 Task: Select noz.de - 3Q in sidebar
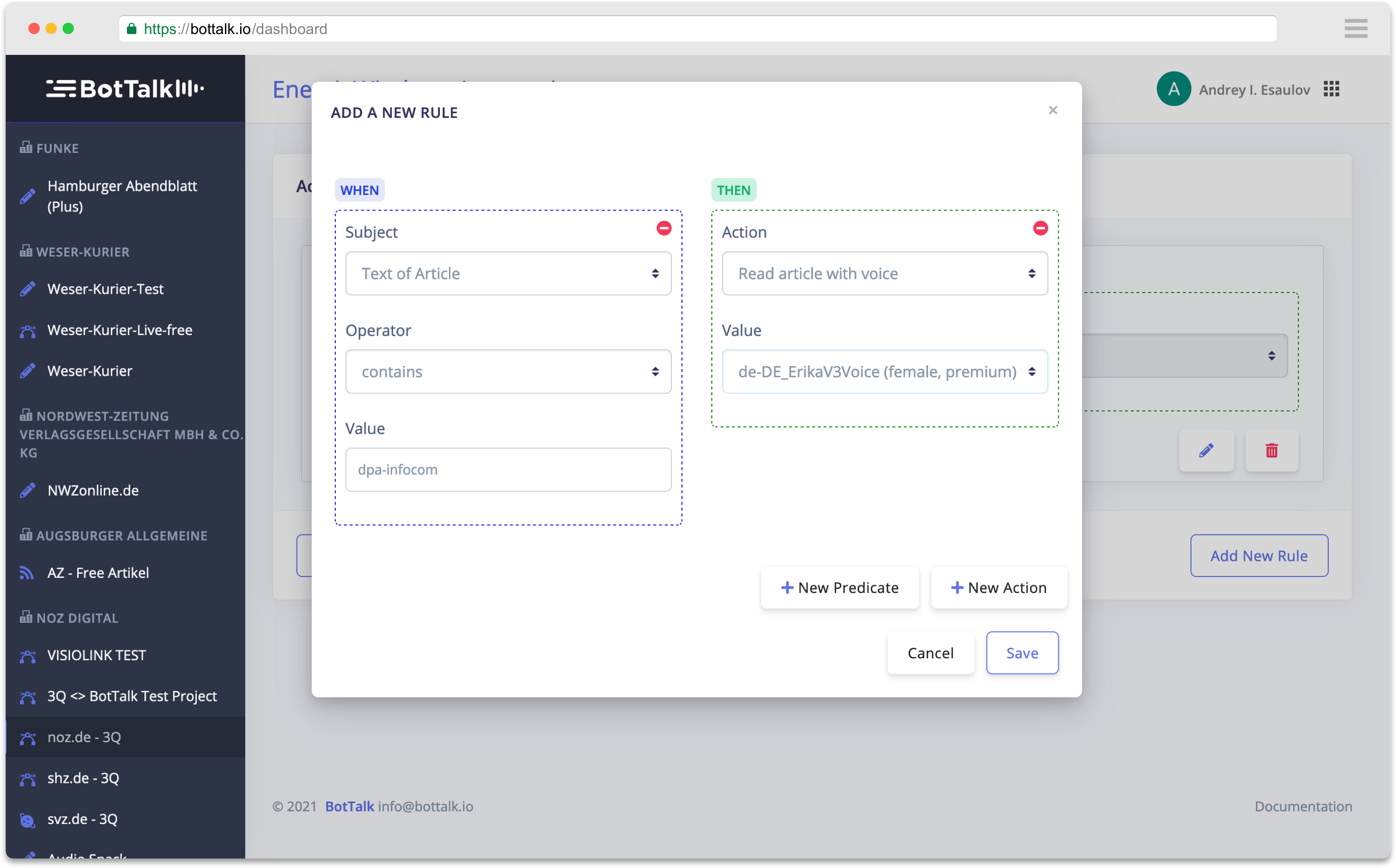pos(125,737)
